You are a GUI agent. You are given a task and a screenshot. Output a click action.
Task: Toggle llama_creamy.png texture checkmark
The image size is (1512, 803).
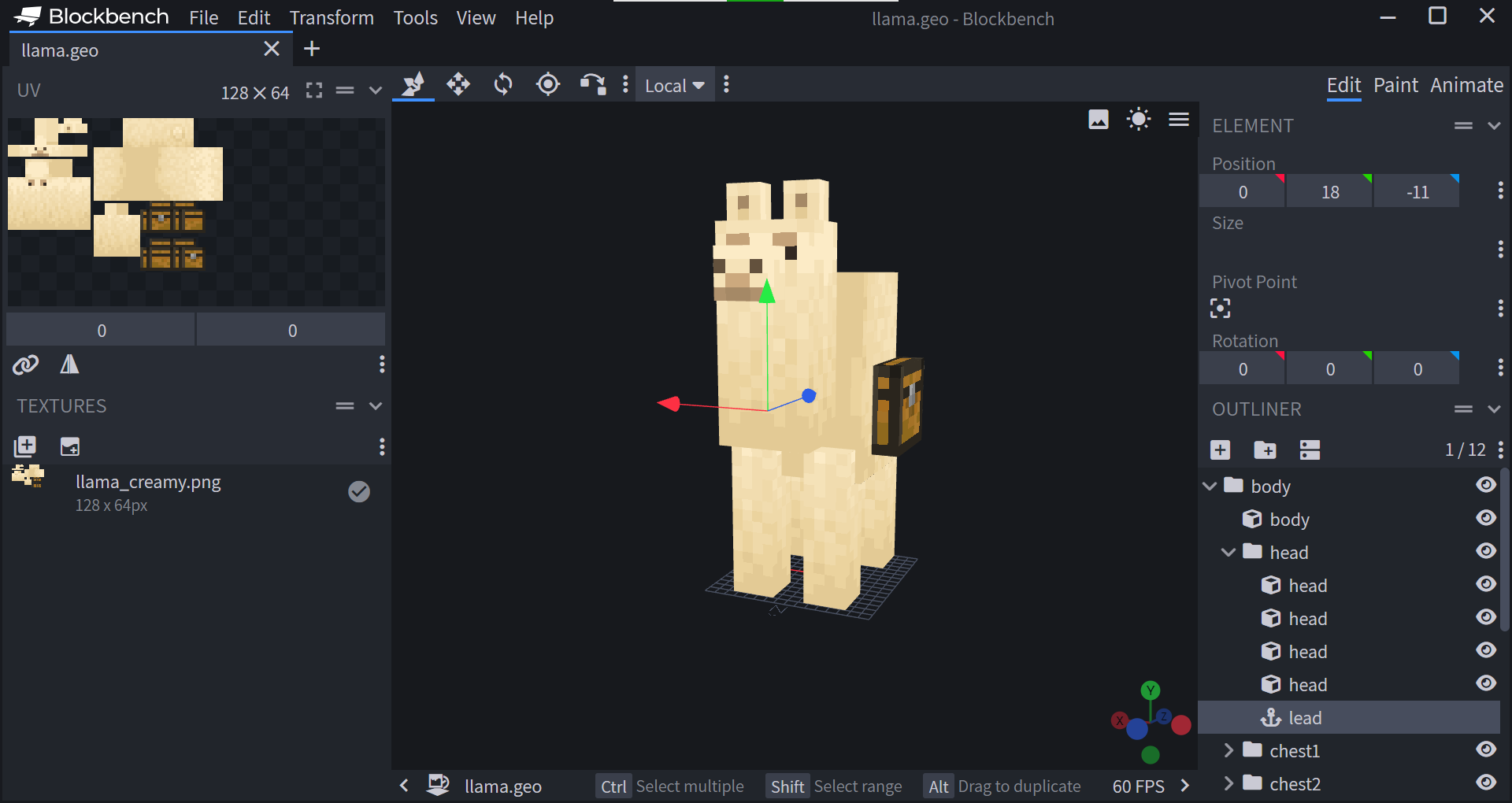tap(359, 491)
